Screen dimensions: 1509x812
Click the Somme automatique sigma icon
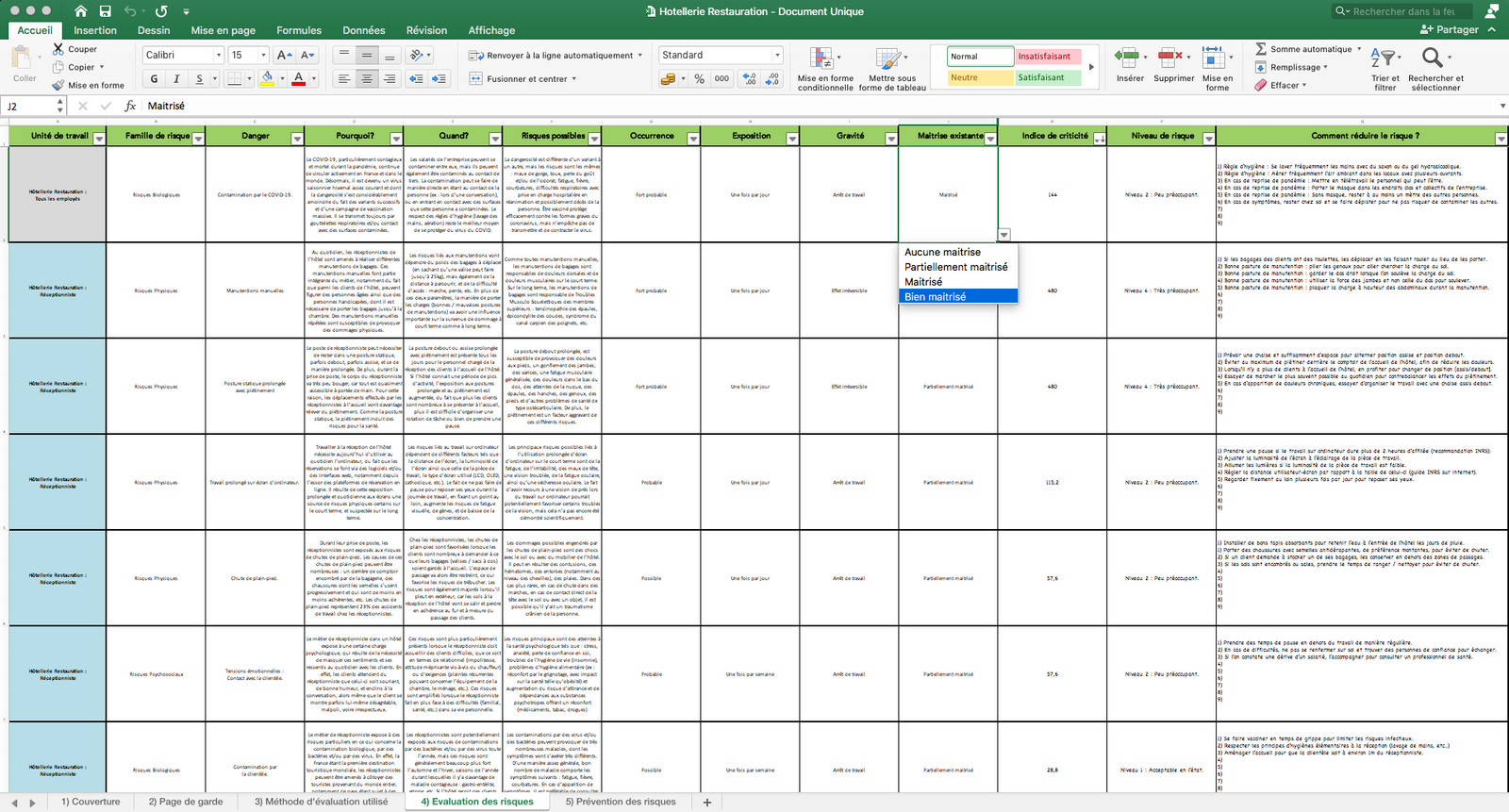tap(1261, 49)
